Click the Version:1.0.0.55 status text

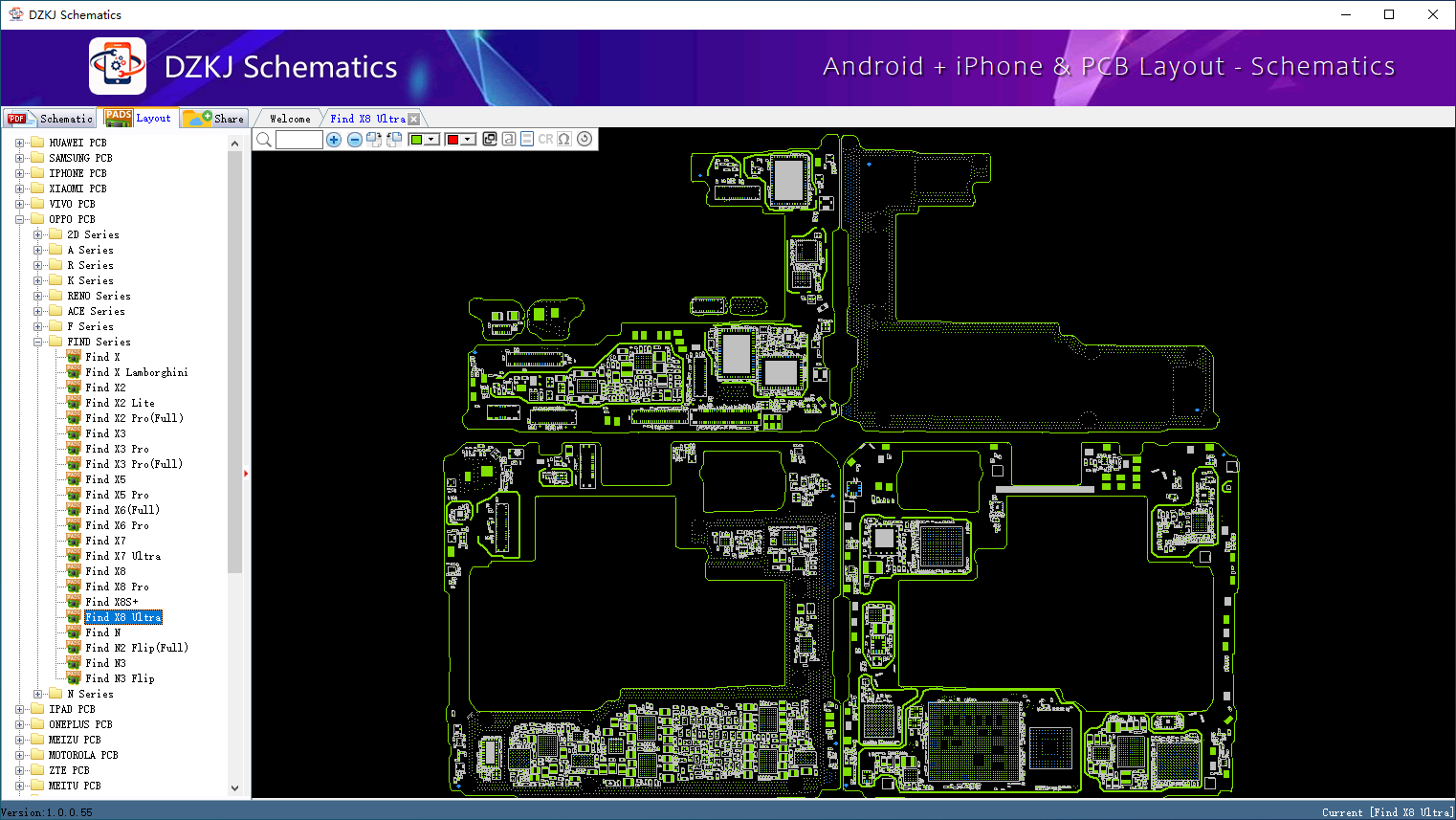[x=48, y=812]
